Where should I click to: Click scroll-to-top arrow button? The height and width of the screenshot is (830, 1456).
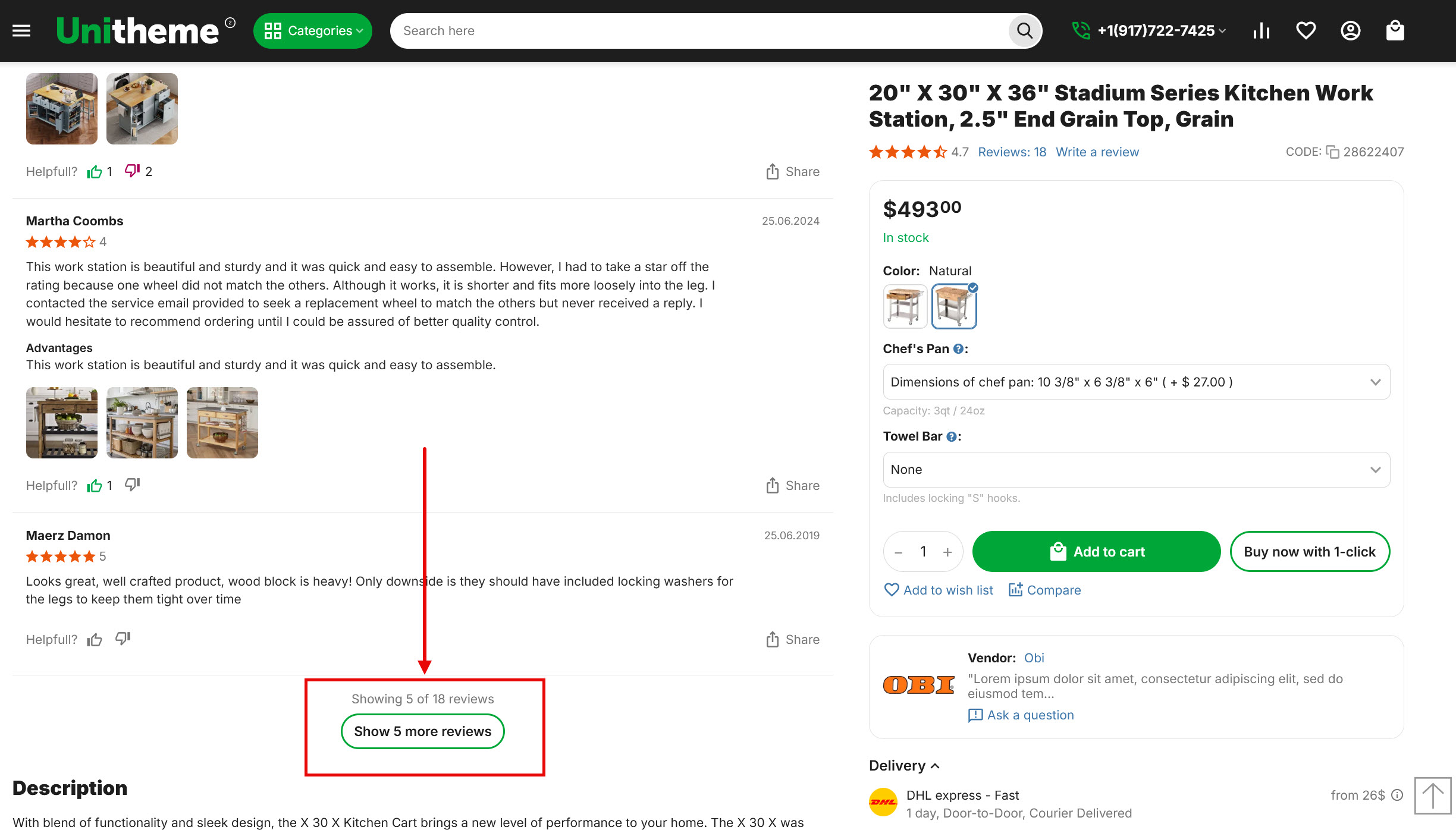(1432, 796)
